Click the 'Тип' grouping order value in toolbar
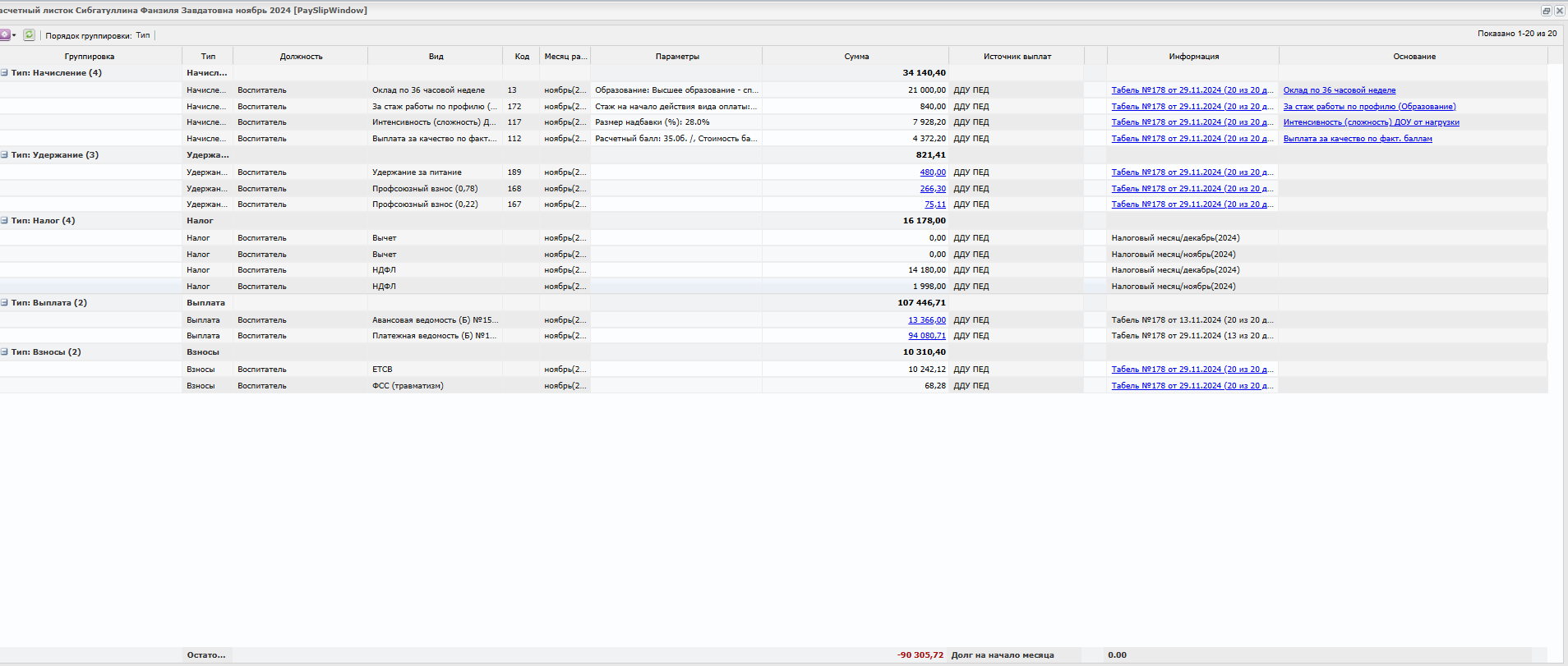The image size is (1568, 666). click(x=143, y=35)
